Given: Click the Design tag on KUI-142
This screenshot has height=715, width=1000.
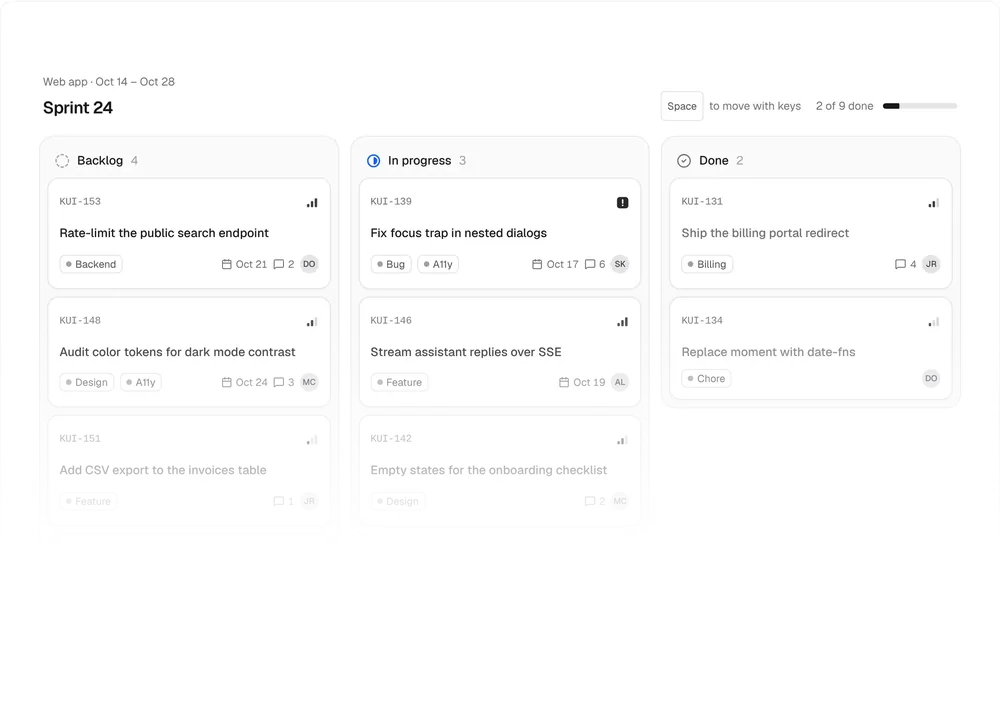Looking at the screenshot, I should 398,501.
